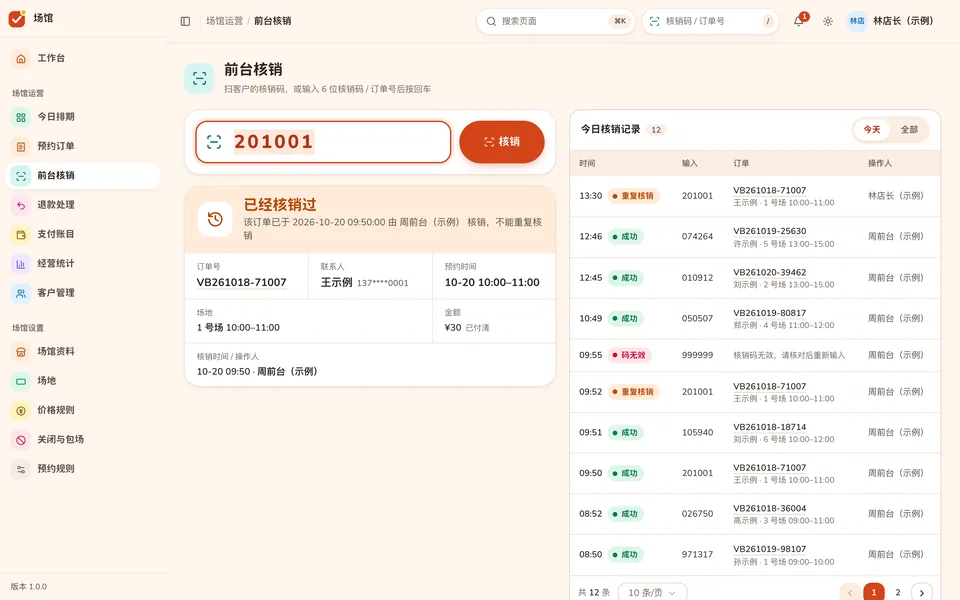This screenshot has width=960, height=600.
Task: Click order VB261019-80817 in records
Action: (x=770, y=313)
